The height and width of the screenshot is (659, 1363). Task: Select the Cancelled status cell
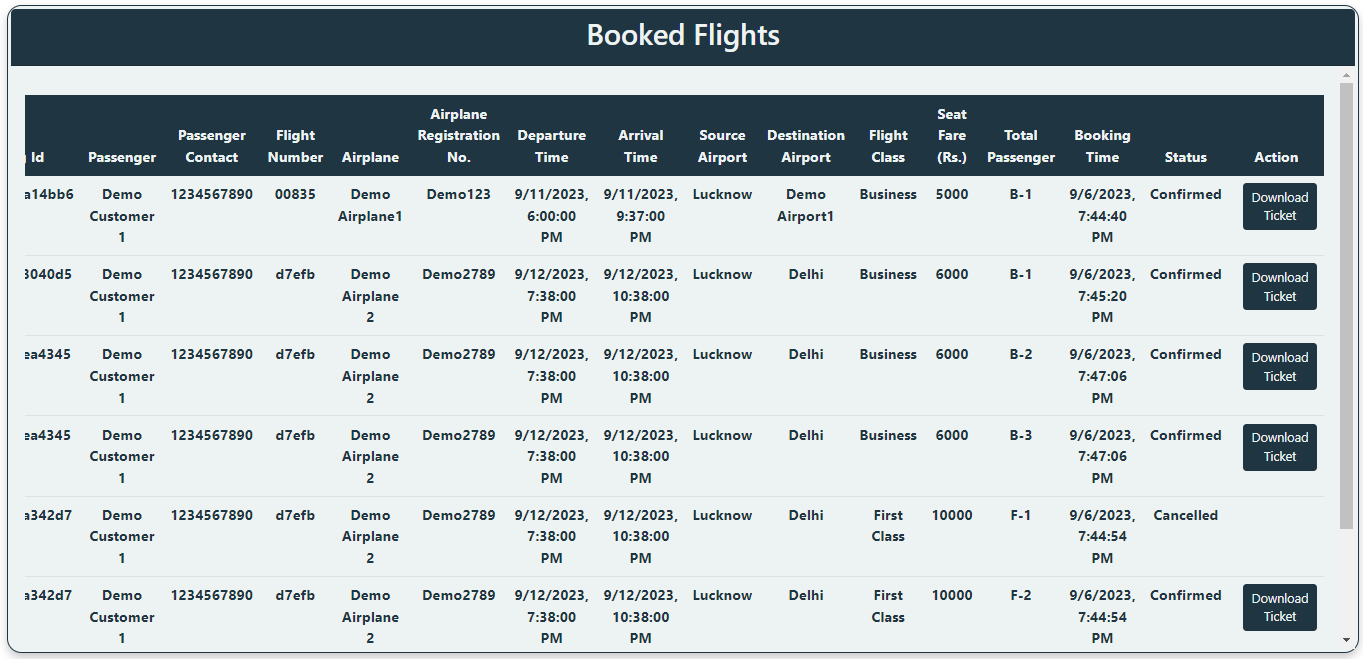pos(1186,515)
